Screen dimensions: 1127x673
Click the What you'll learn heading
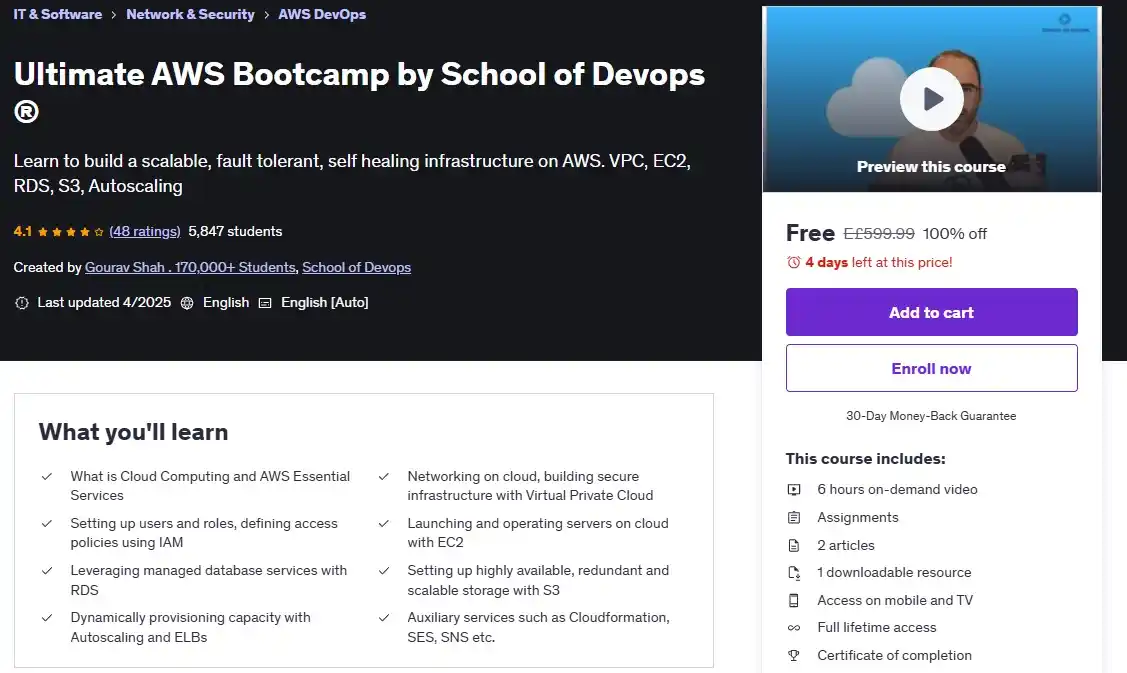coord(133,432)
